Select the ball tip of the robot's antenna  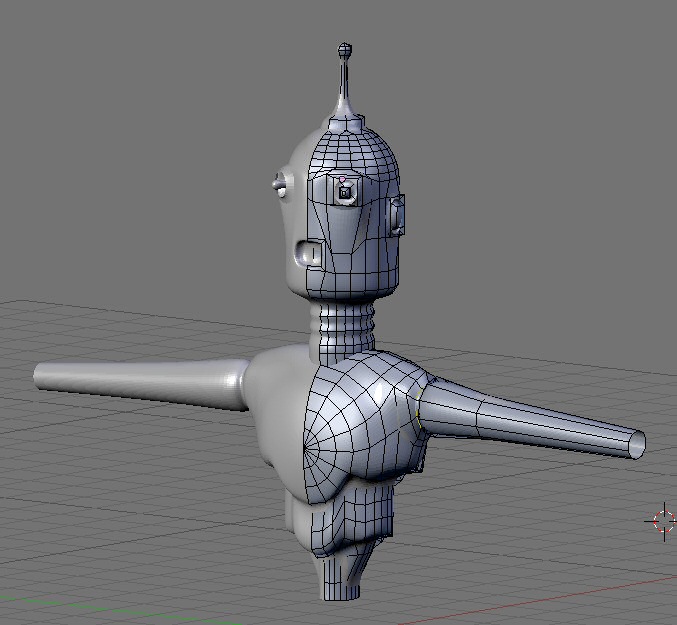click(x=345, y=49)
